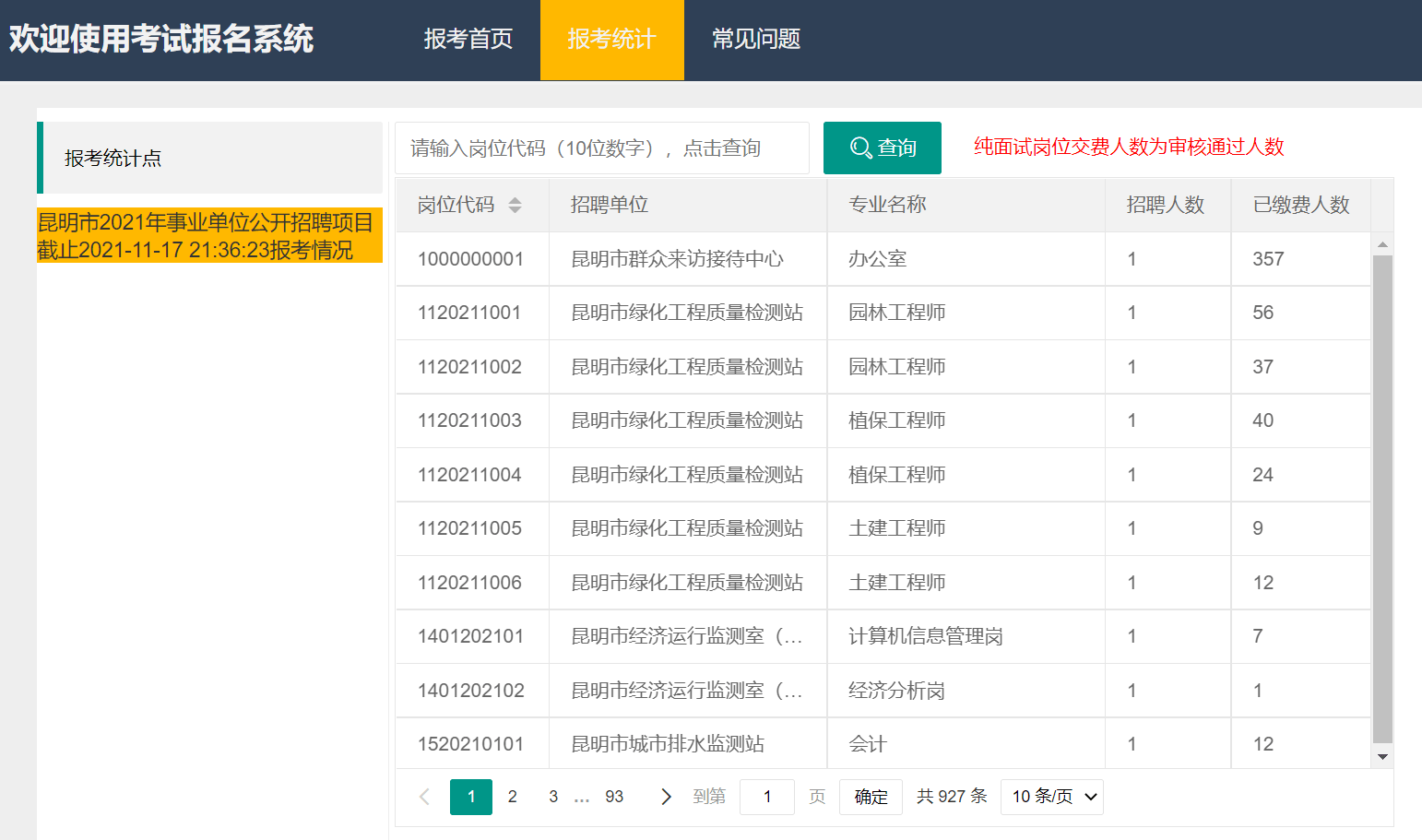Go to next page arrow
The image size is (1422, 840).
(x=666, y=797)
